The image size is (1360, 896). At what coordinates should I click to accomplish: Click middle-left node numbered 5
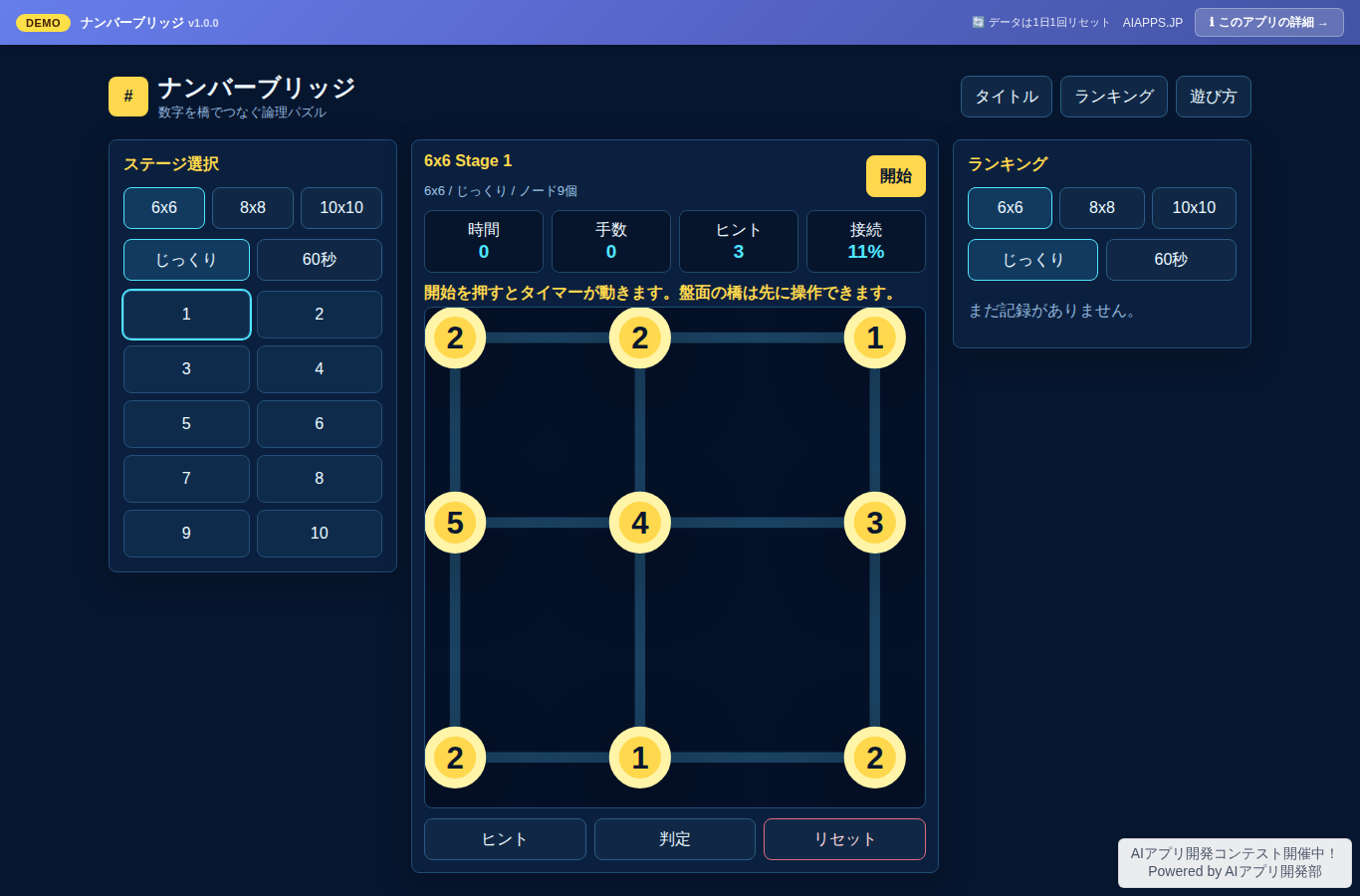point(455,523)
